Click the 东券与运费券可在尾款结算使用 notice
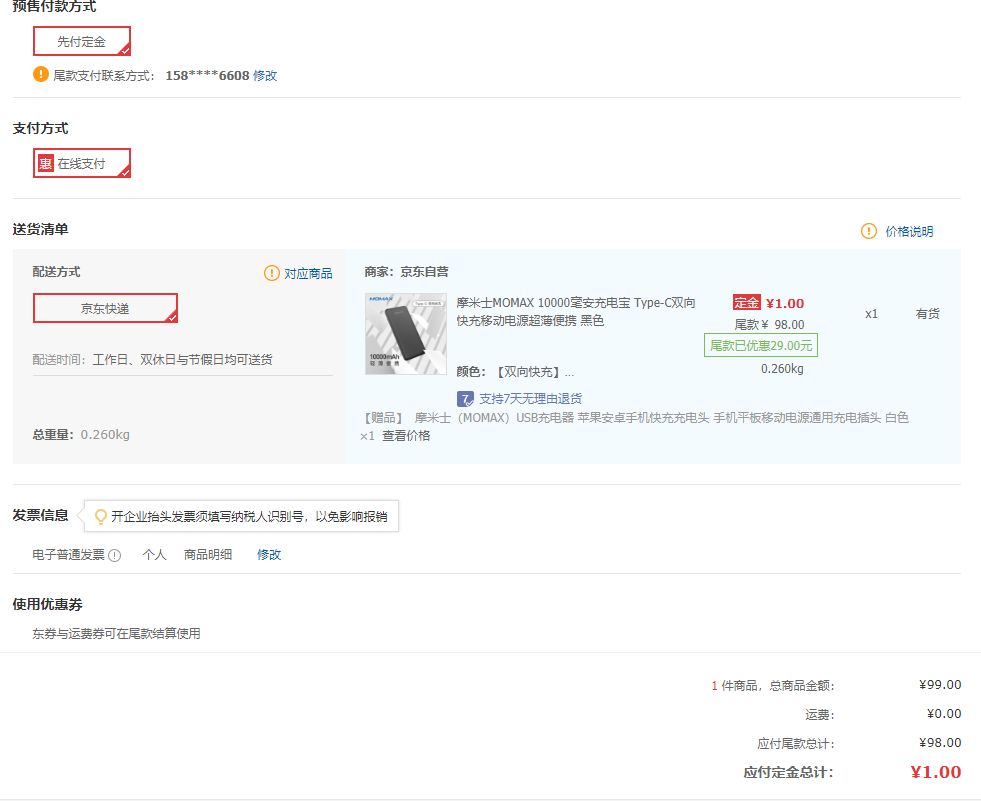Viewport: 981px width, 801px height. pyautogui.click(x=116, y=633)
